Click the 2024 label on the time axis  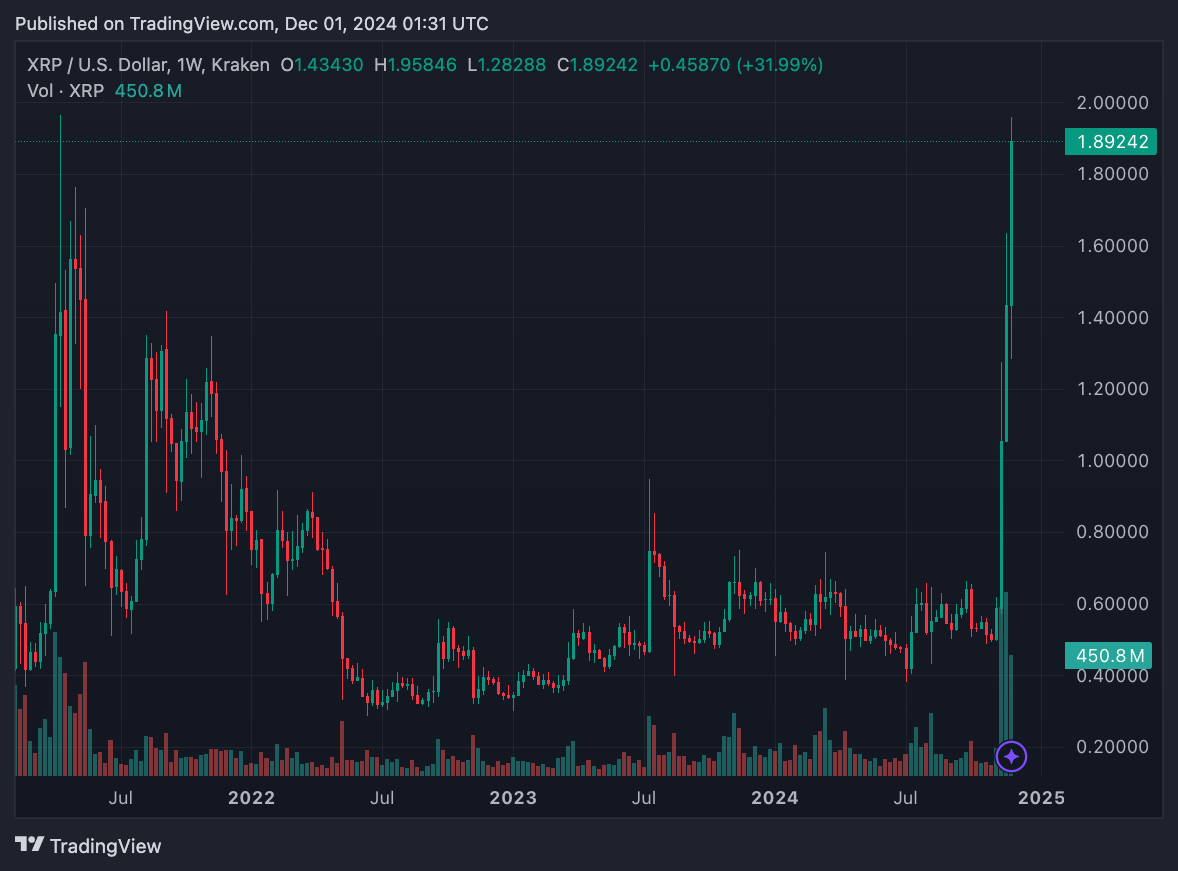point(774,798)
